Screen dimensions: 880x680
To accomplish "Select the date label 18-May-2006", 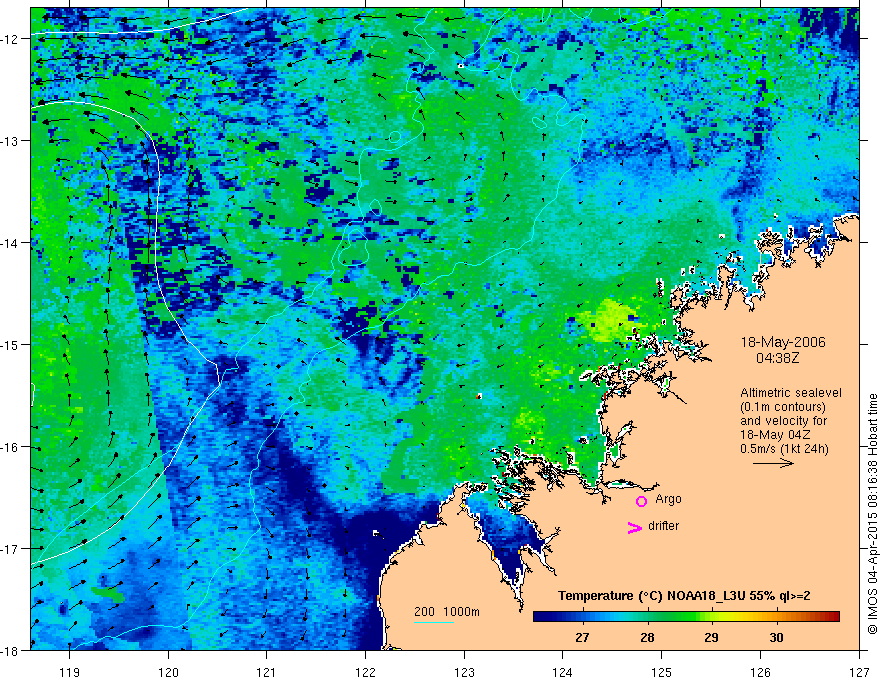I will pos(783,342).
